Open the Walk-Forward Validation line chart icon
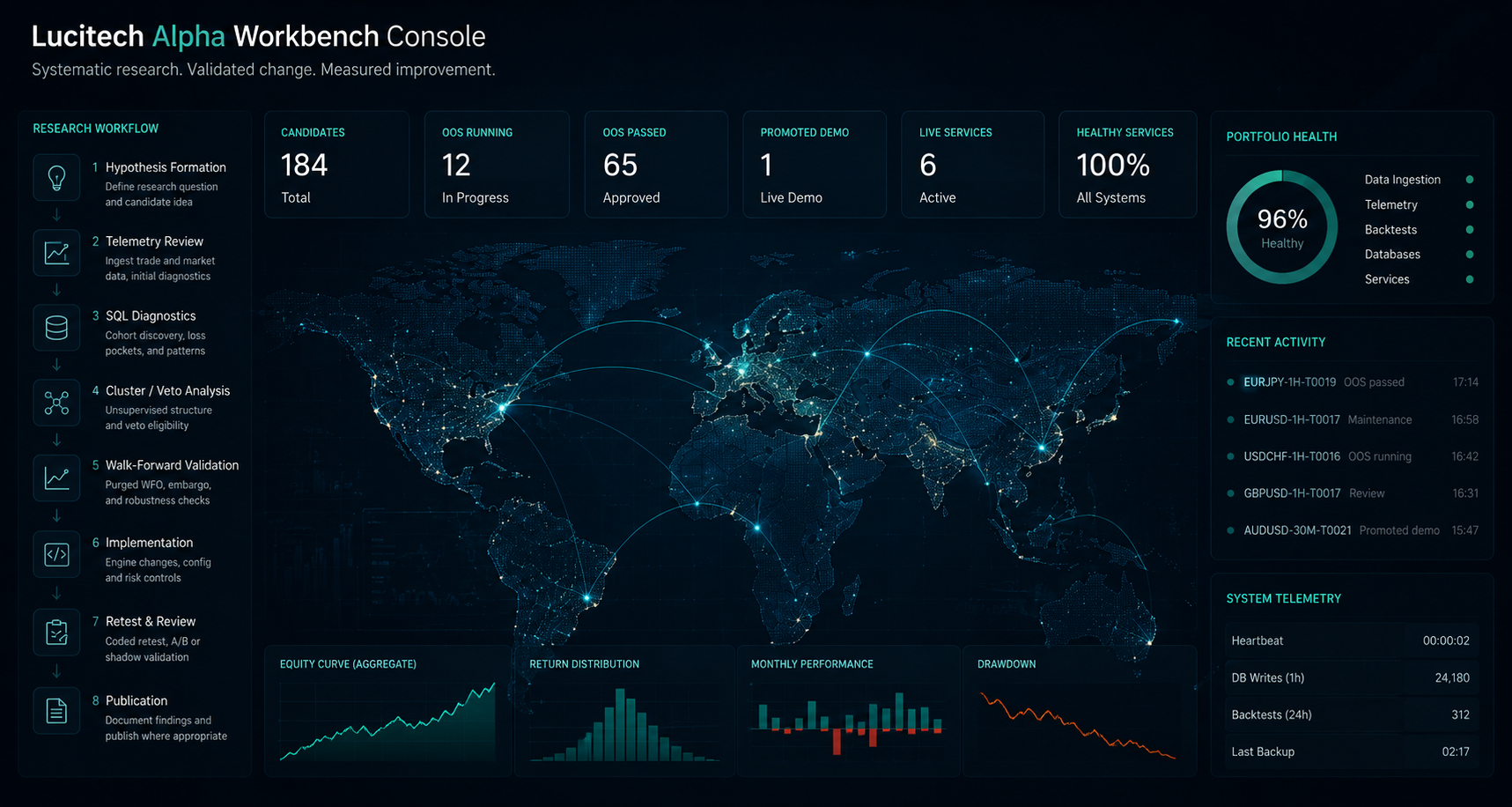Screen dimensions: 1512x807 click(56, 478)
